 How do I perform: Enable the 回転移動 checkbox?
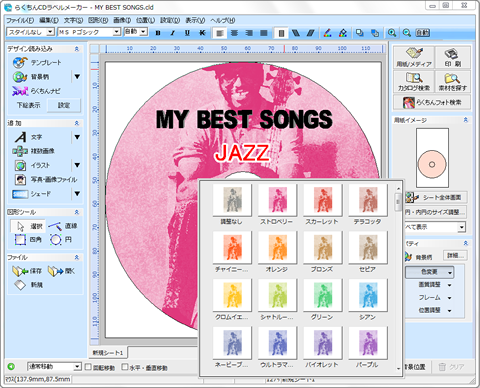pos(88,367)
